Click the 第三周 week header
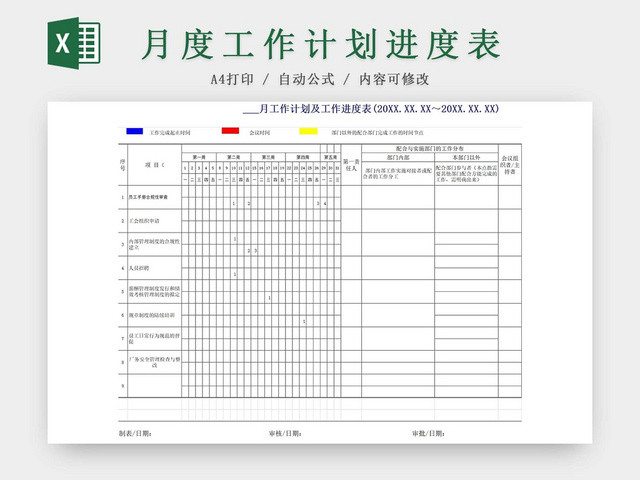 pyautogui.click(x=268, y=157)
